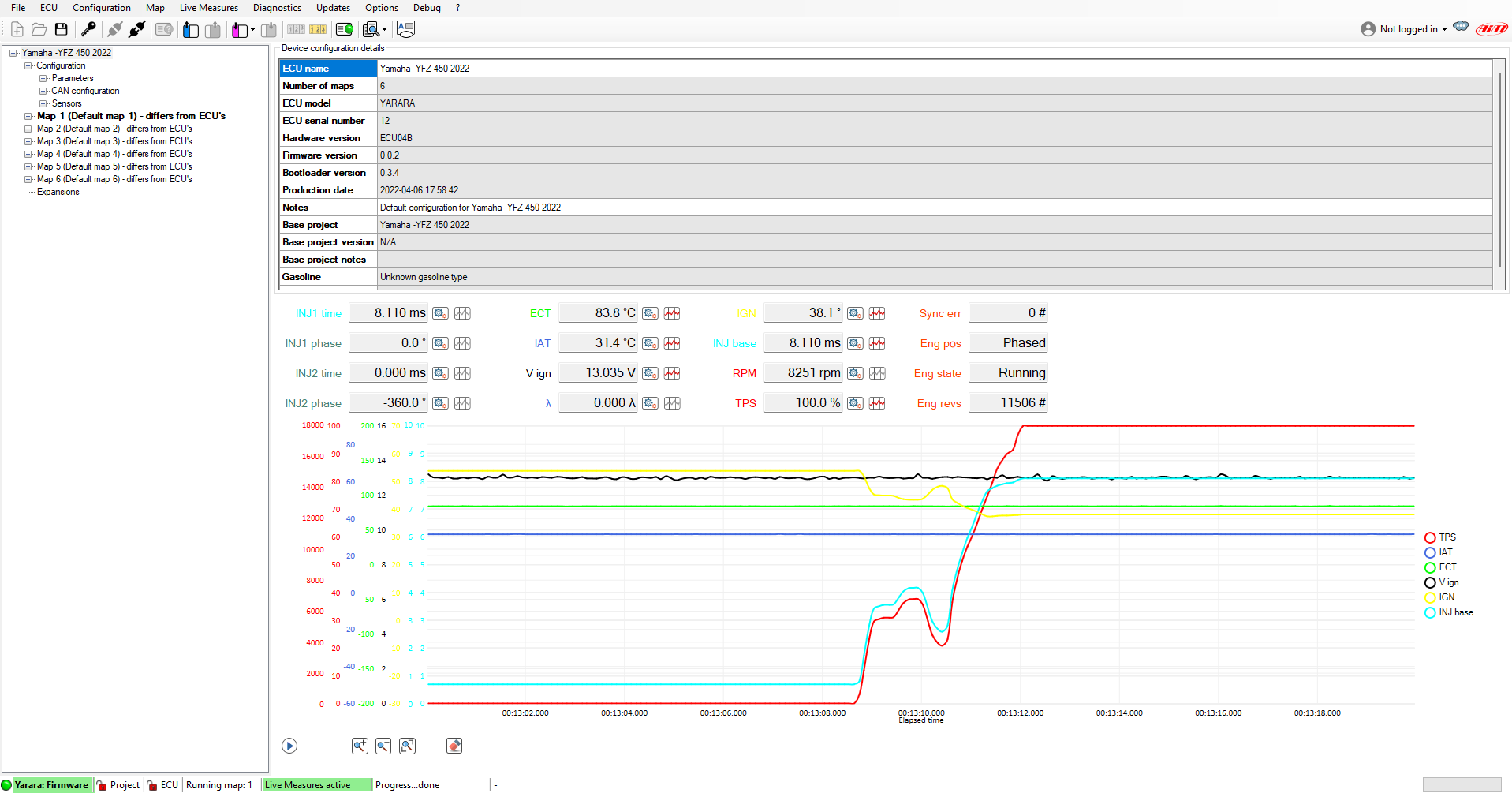Fit chart zoom to window
Screen dimensions: 1512x793
pos(407,746)
